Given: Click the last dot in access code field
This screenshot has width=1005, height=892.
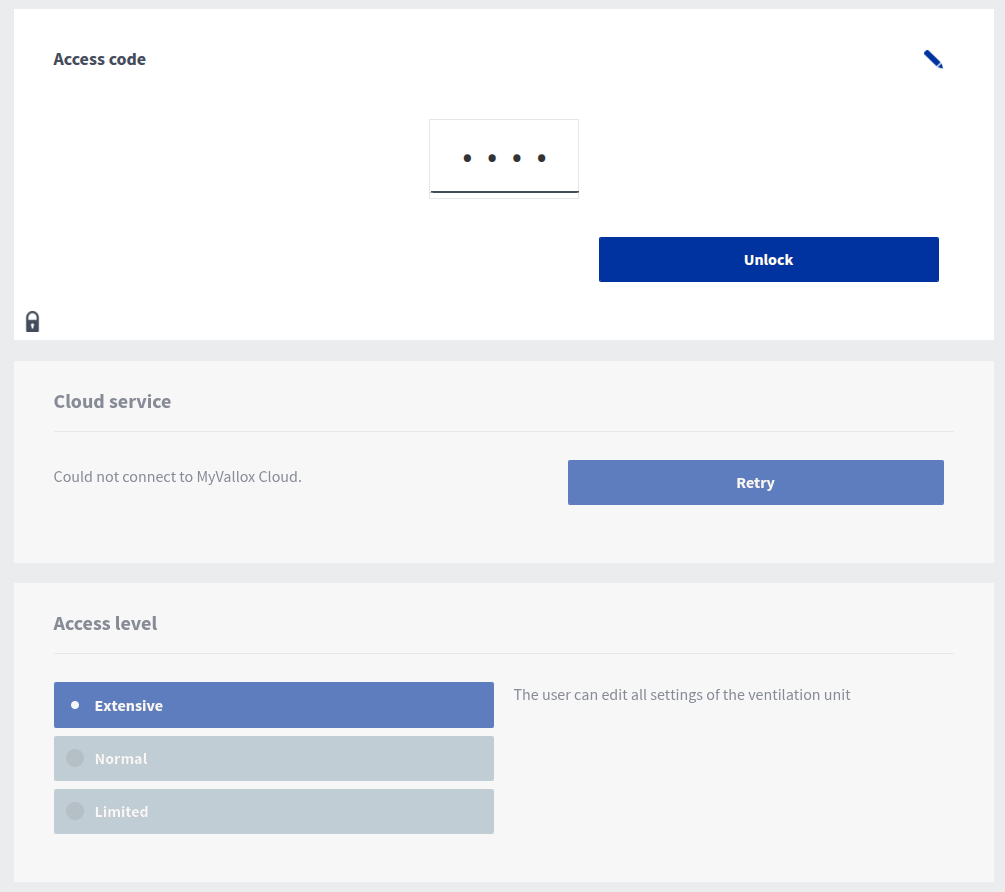Looking at the screenshot, I should [542, 158].
